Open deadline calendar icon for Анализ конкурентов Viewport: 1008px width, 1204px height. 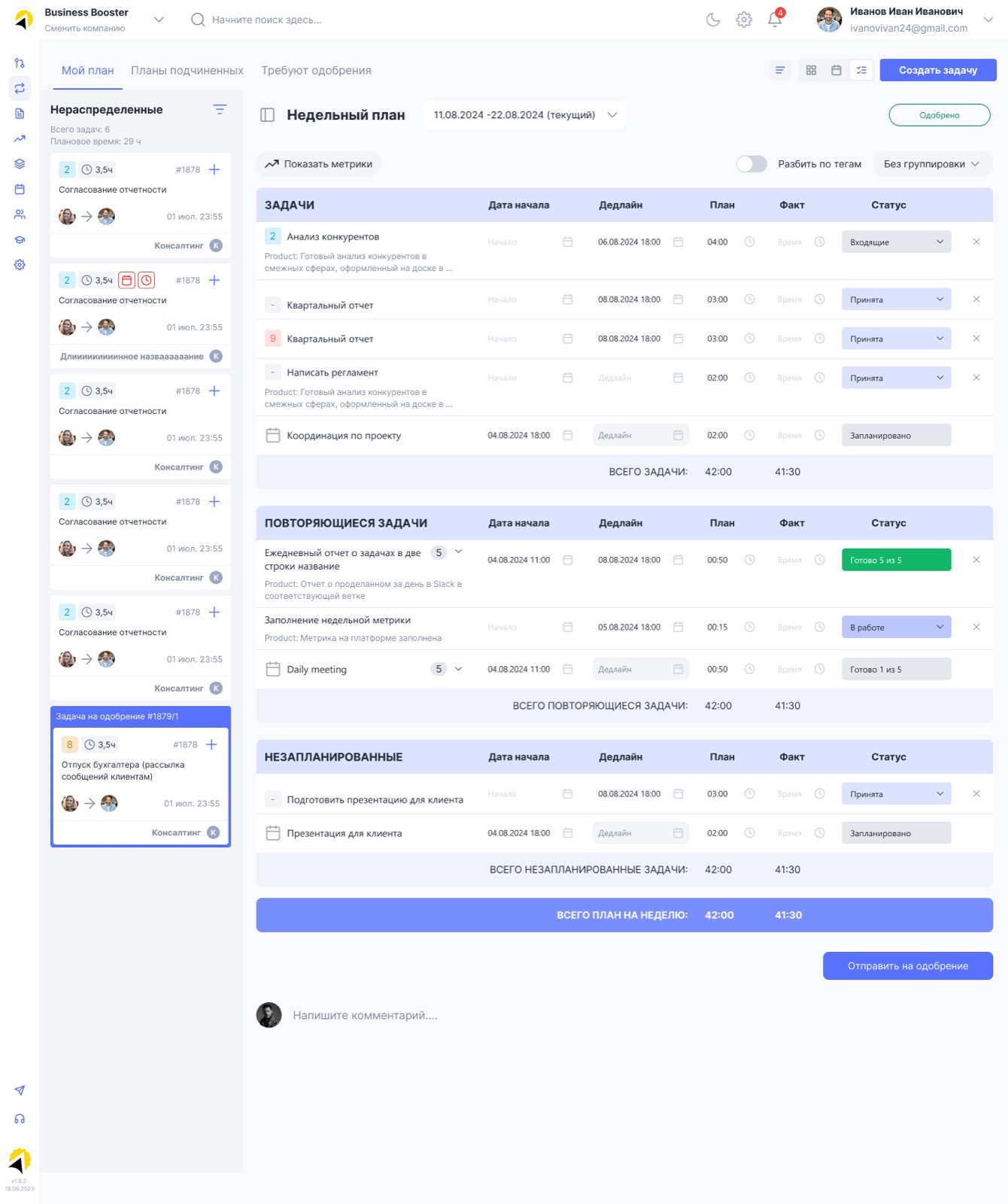678,242
